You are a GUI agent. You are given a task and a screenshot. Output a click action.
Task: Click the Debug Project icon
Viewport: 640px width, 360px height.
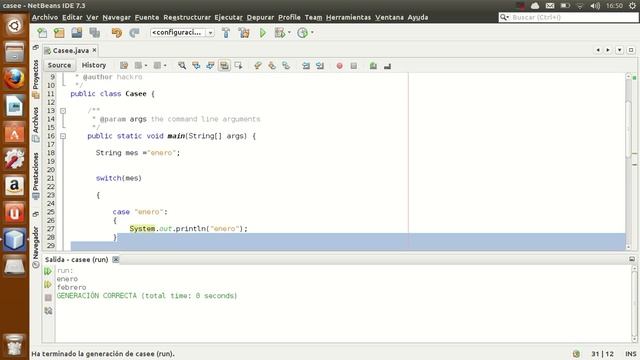[280, 33]
